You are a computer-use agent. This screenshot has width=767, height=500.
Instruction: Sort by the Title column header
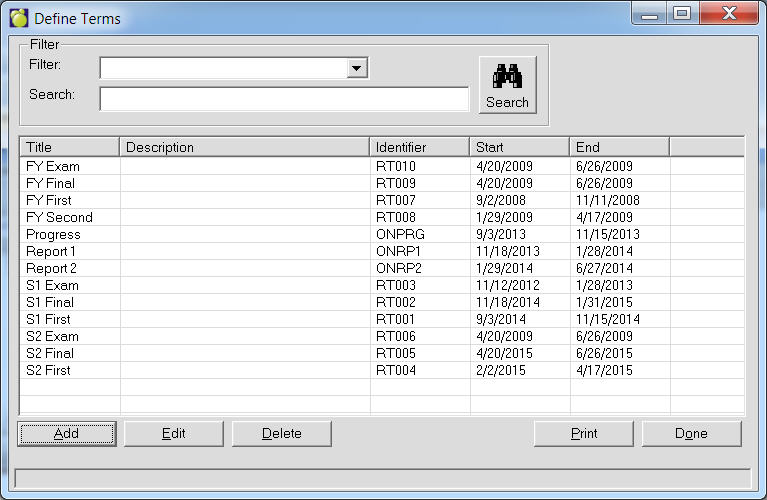pos(70,147)
